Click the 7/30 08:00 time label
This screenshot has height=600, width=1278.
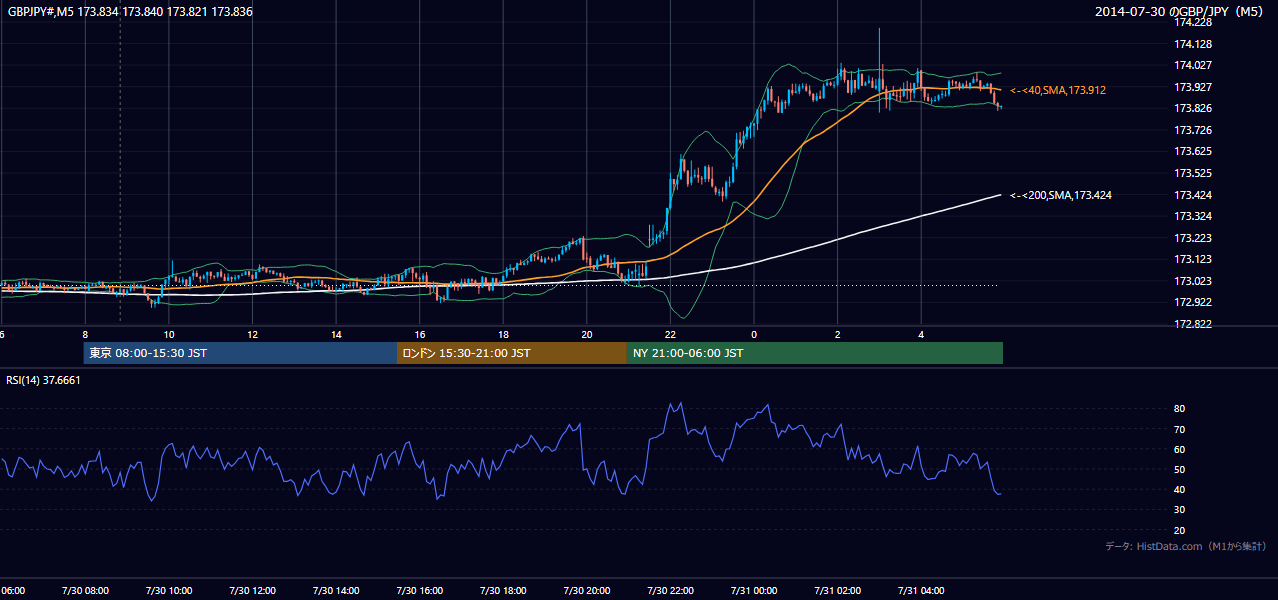coord(85,591)
